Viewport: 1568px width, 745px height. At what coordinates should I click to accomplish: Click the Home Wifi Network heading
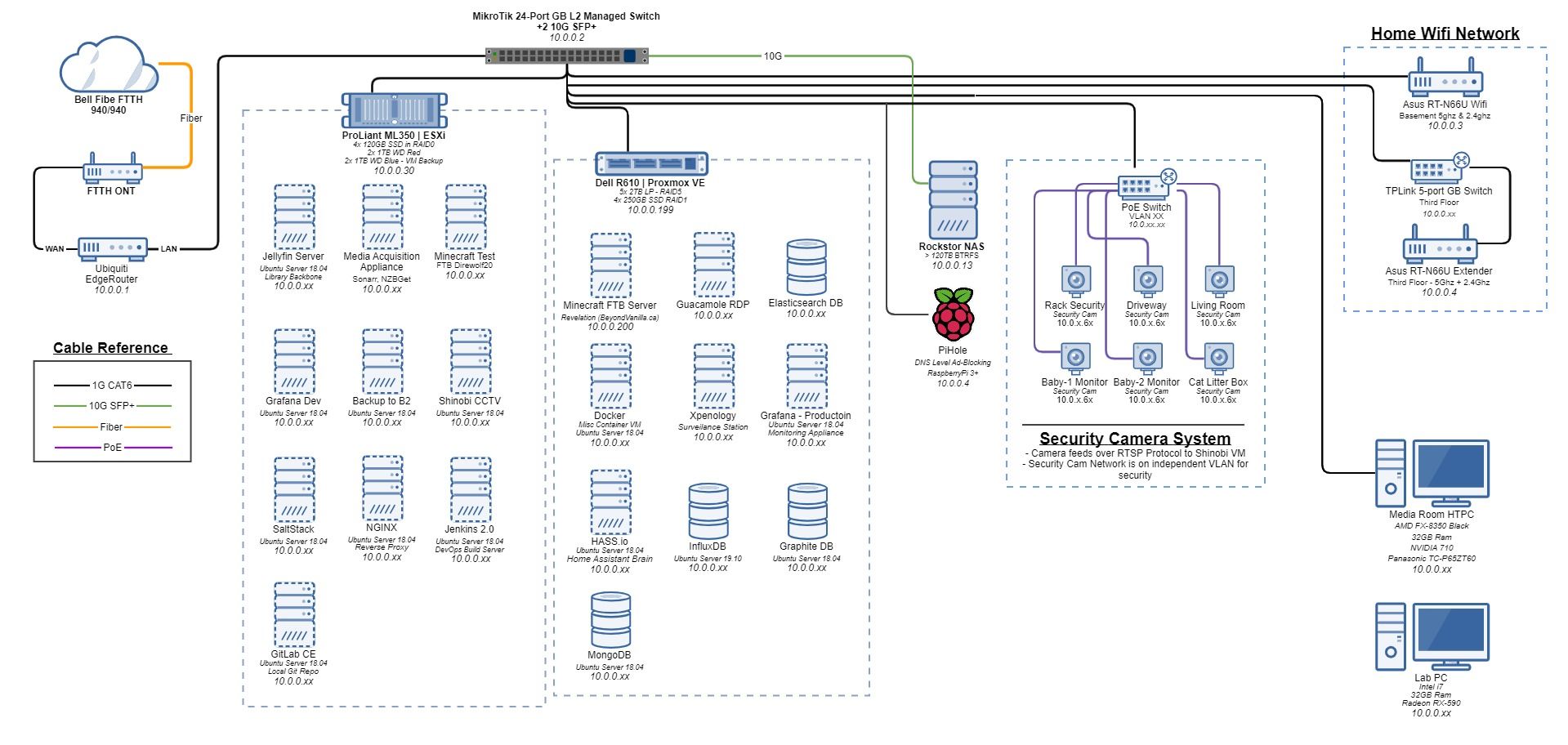tap(1445, 33)
